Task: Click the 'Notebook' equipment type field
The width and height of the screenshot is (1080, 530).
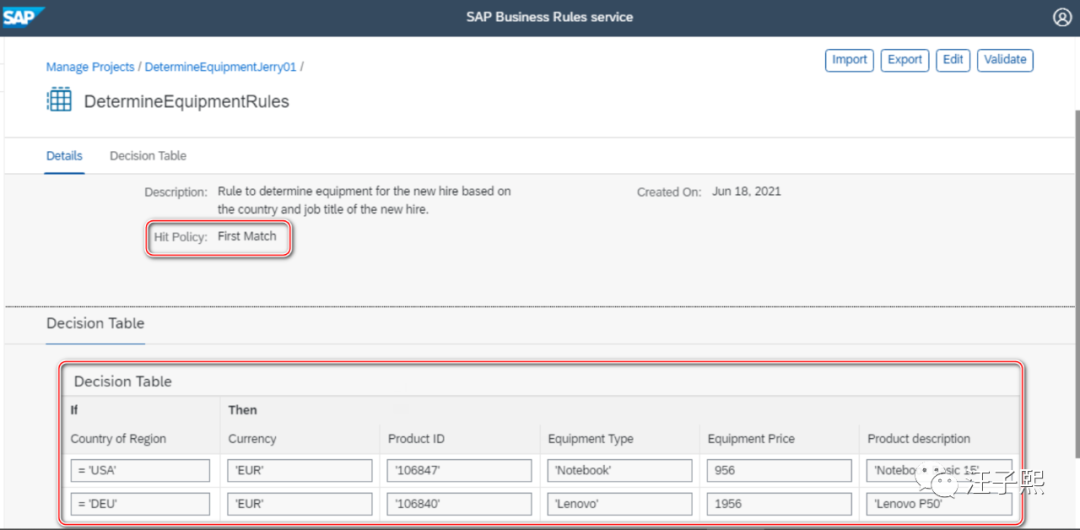Action: [x=620, y=471]
